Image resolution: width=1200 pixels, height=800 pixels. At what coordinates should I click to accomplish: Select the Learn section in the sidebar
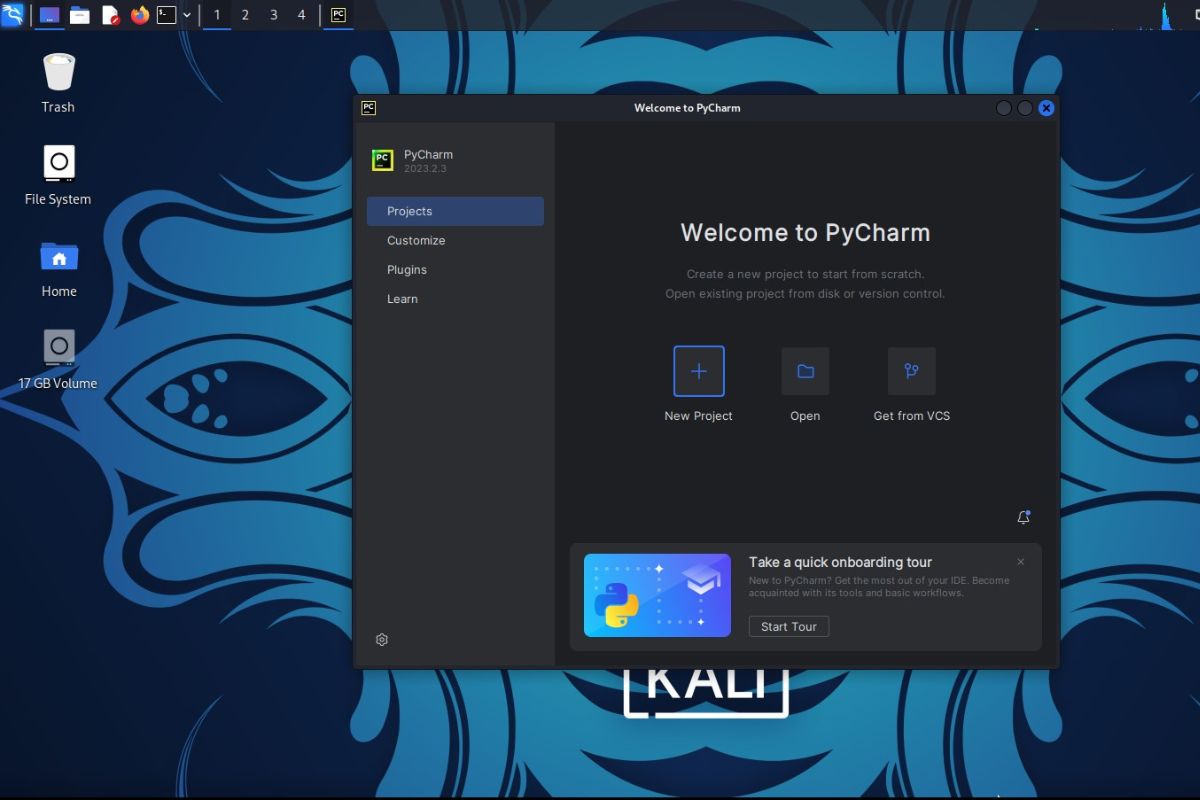click(402, 298)
